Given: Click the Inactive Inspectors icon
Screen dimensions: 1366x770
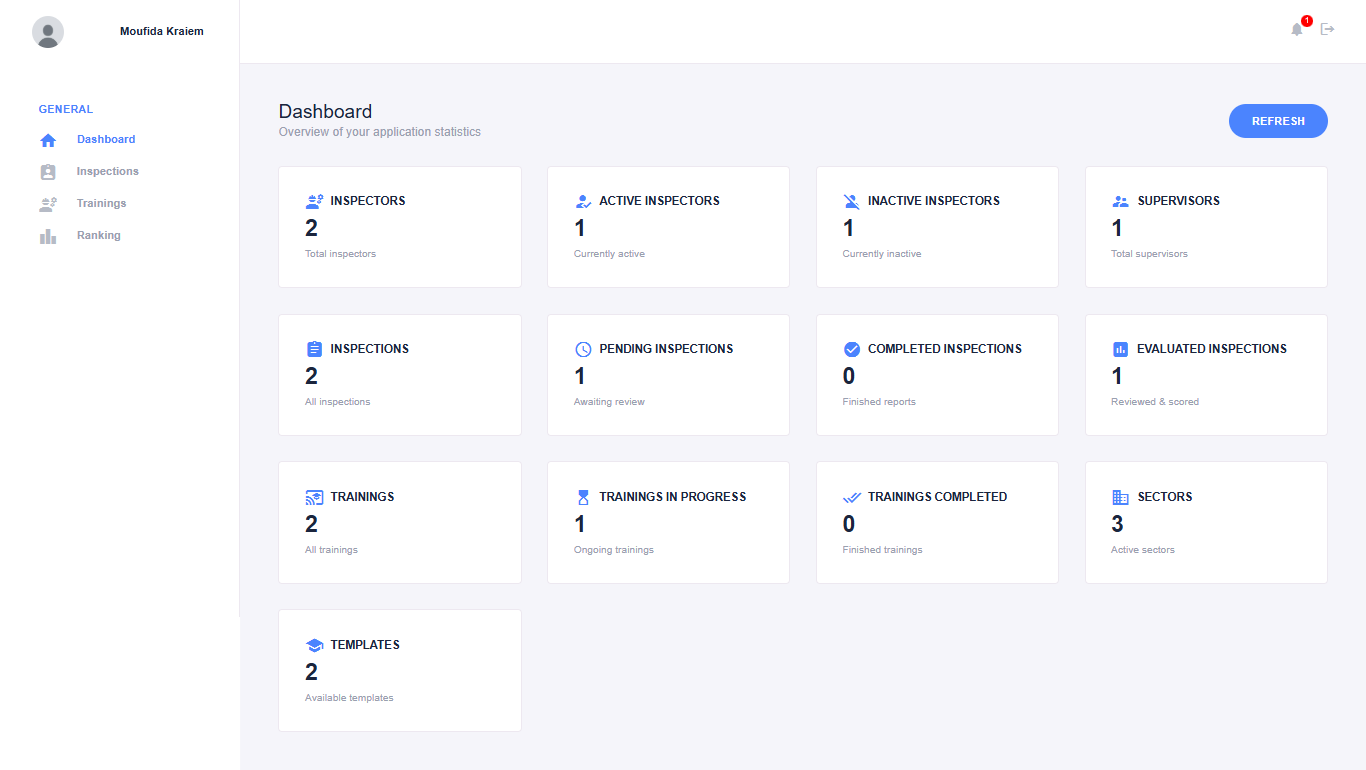Looking at the screenshot, I should tap(851, 200).
